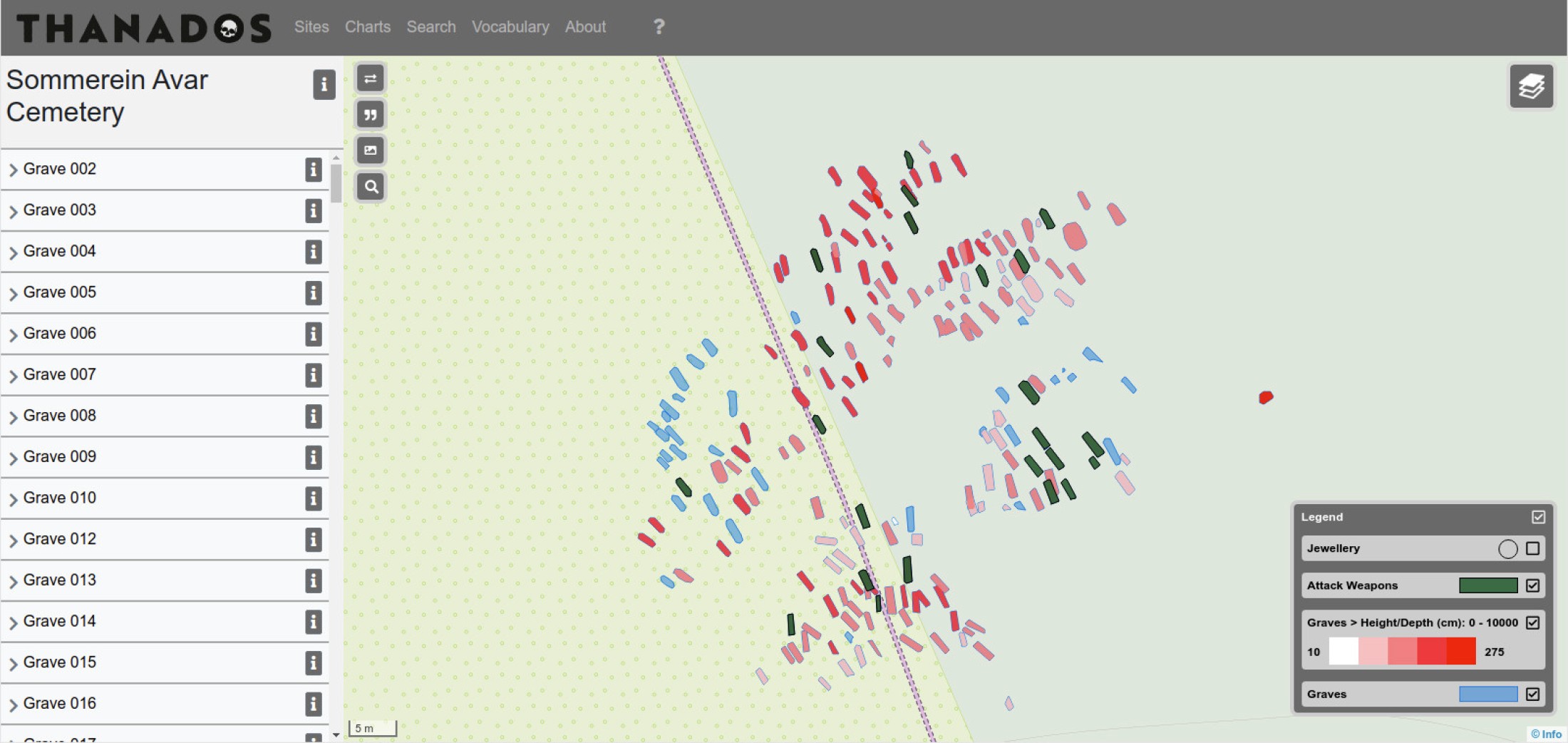Uncheck the Attack Weapons layer

(x=1532, y=585)
